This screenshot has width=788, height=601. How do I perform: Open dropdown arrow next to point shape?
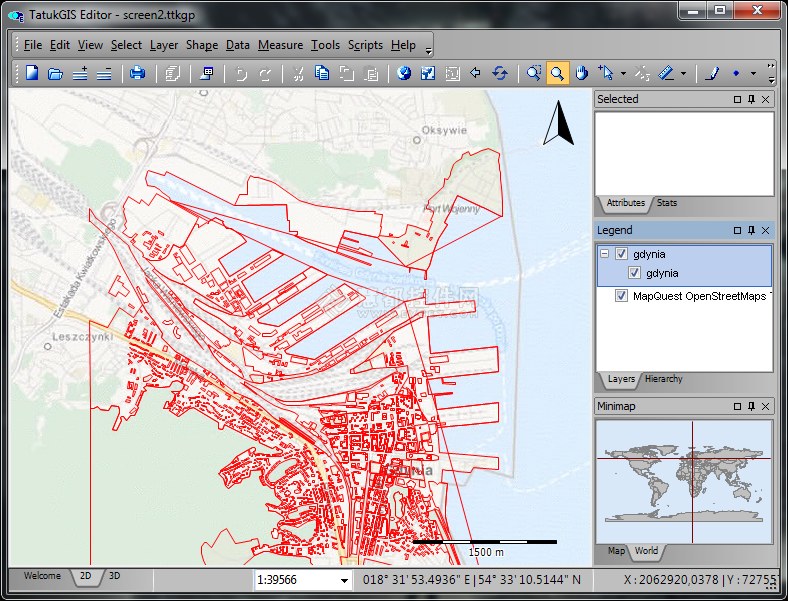pyautogui.click(x=753, y=74)
